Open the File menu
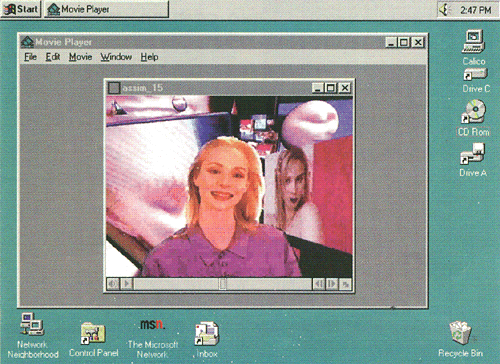 30,57
